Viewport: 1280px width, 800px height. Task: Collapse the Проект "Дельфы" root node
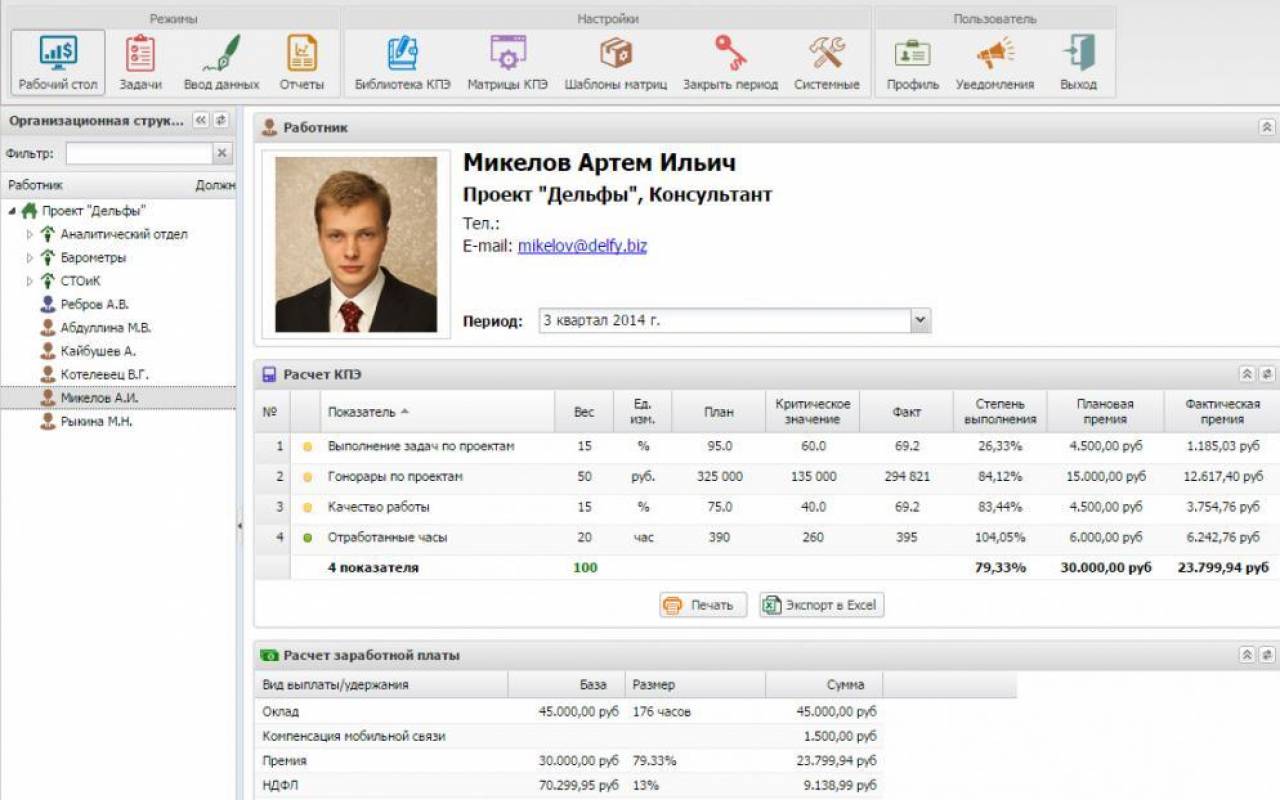coord(11,211)
